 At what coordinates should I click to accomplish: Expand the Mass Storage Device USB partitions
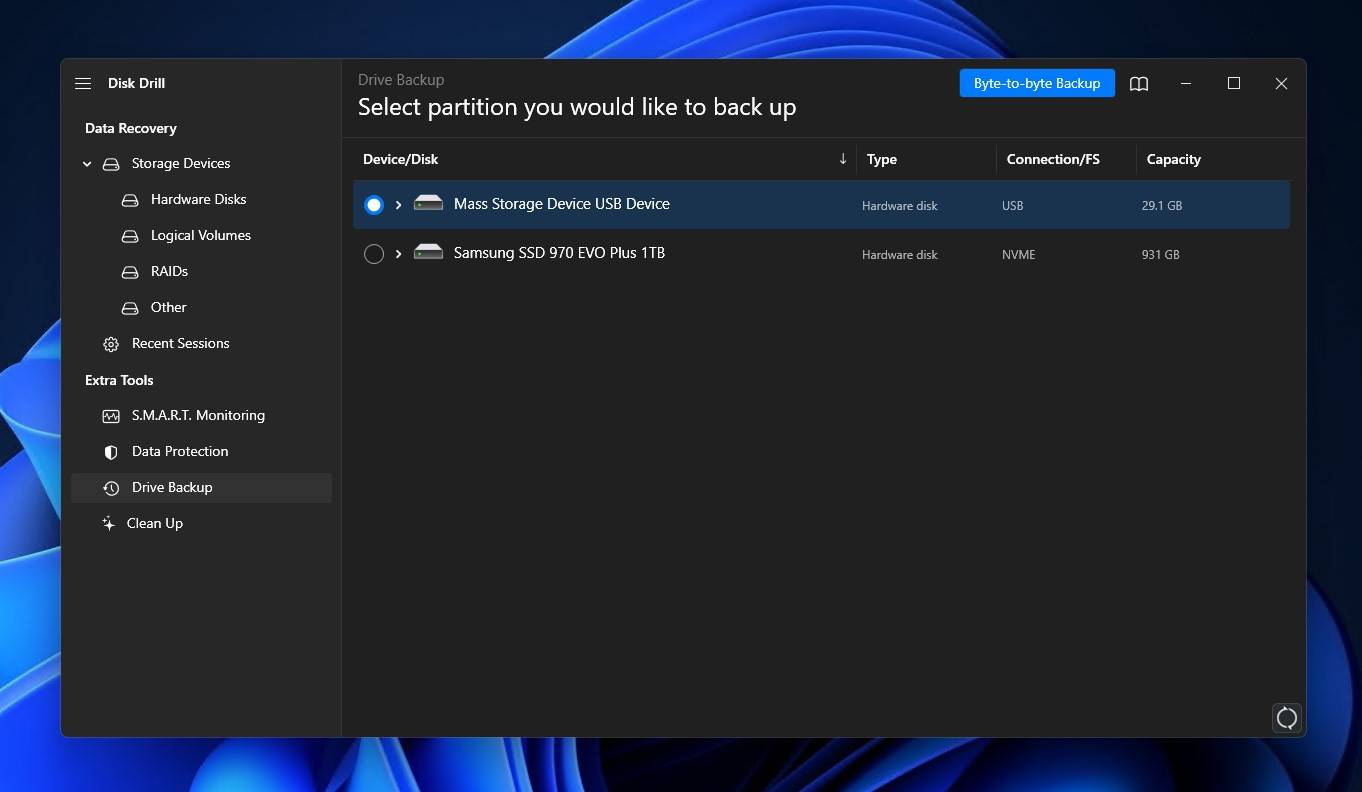(x=398, y=204)
